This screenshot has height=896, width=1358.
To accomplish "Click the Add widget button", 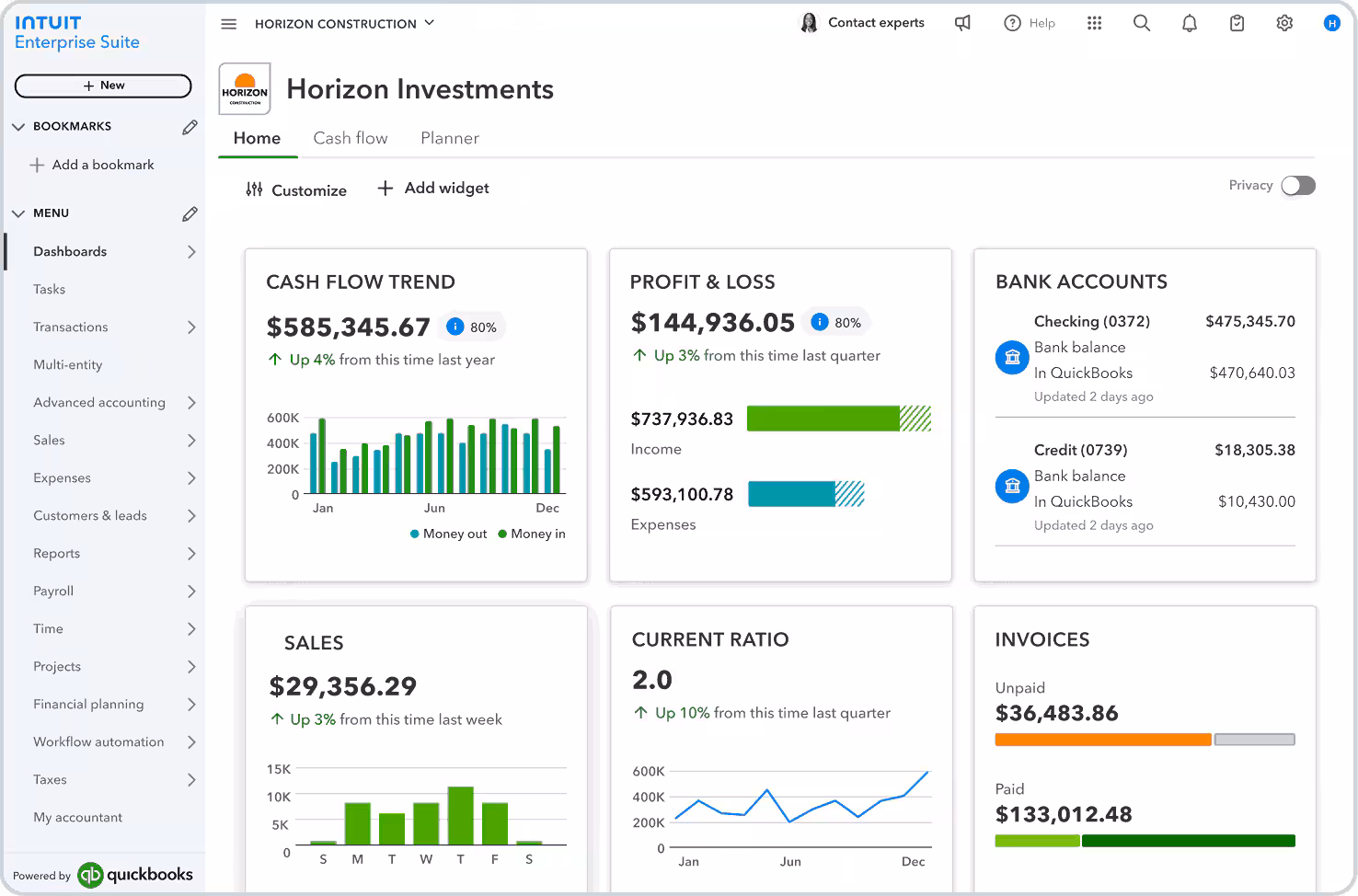I will click(x=433, y=189).
